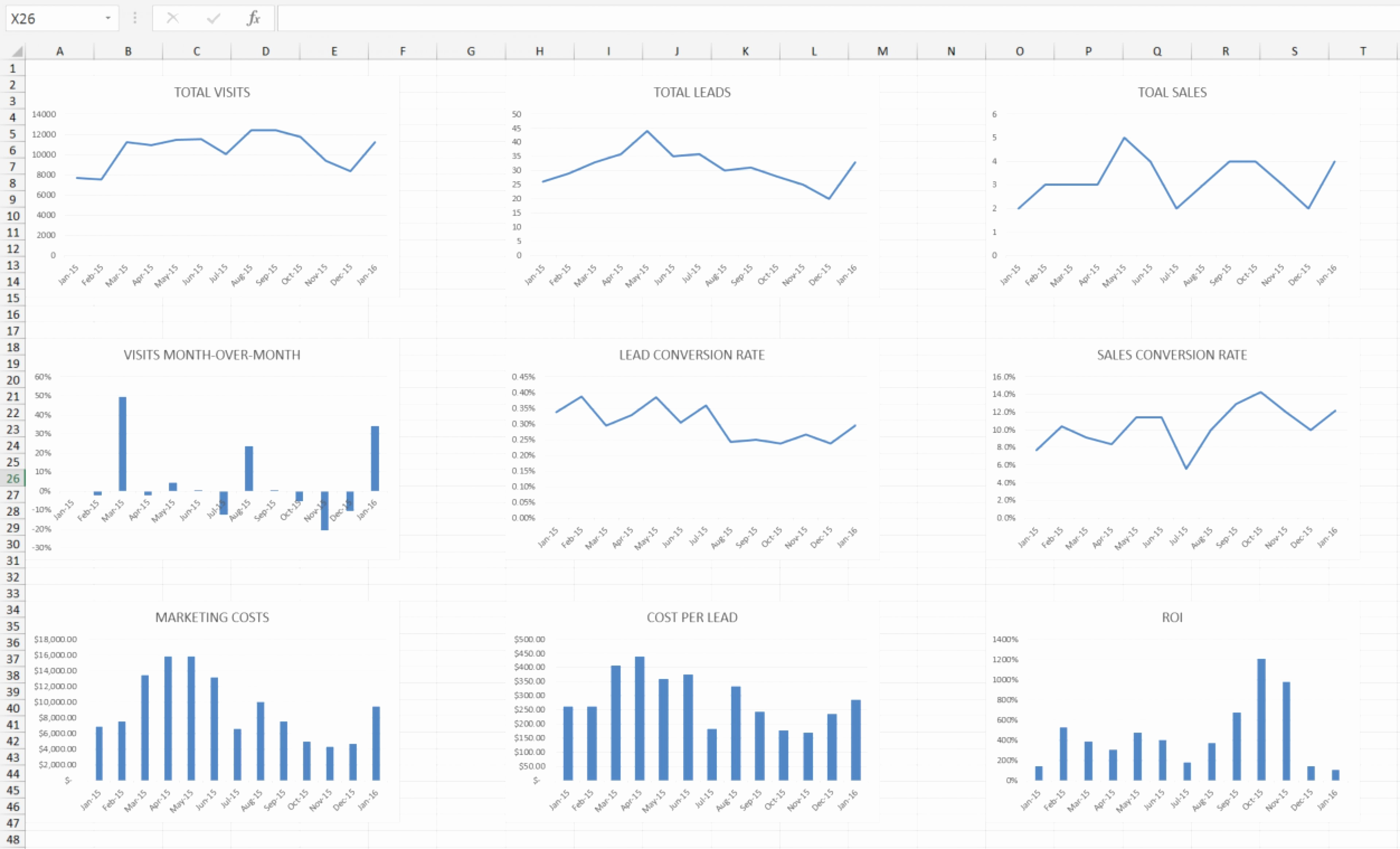Click the Jul-15 dip in Sales Conversion Rate line
Screen dimensions: 1400x849
[1186, 468]
